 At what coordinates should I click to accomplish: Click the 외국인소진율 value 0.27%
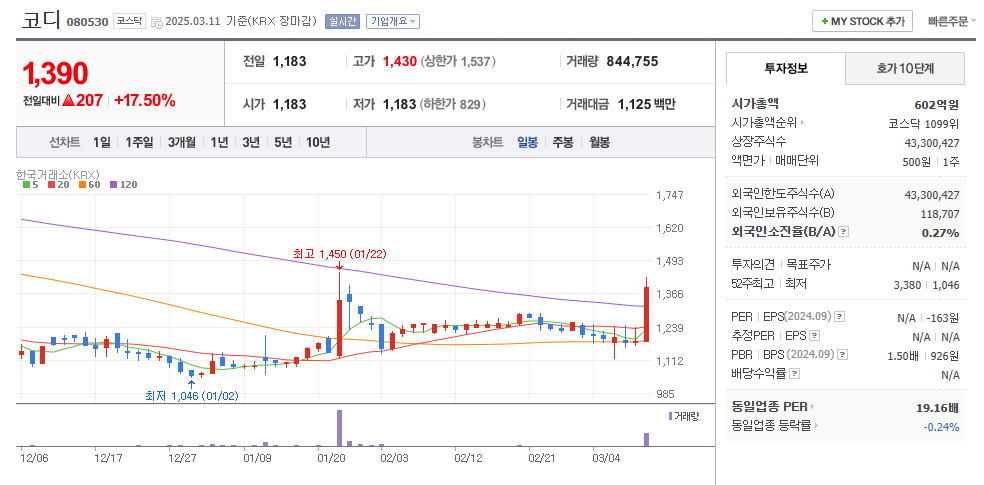pos(940,233)
